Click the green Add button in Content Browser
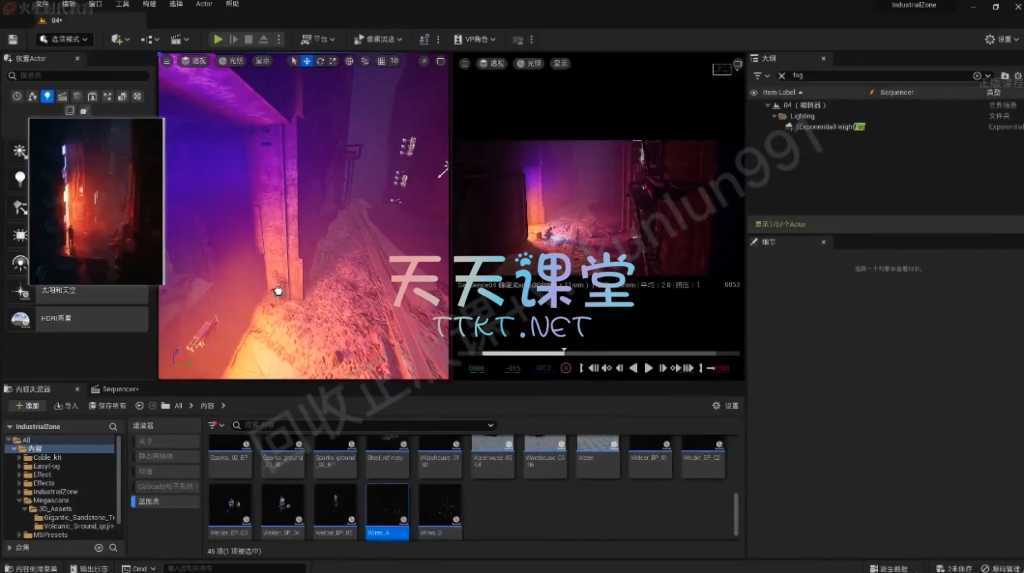Image resolution: width=1024 pixels, height=573 pixels. coord(27,406)
